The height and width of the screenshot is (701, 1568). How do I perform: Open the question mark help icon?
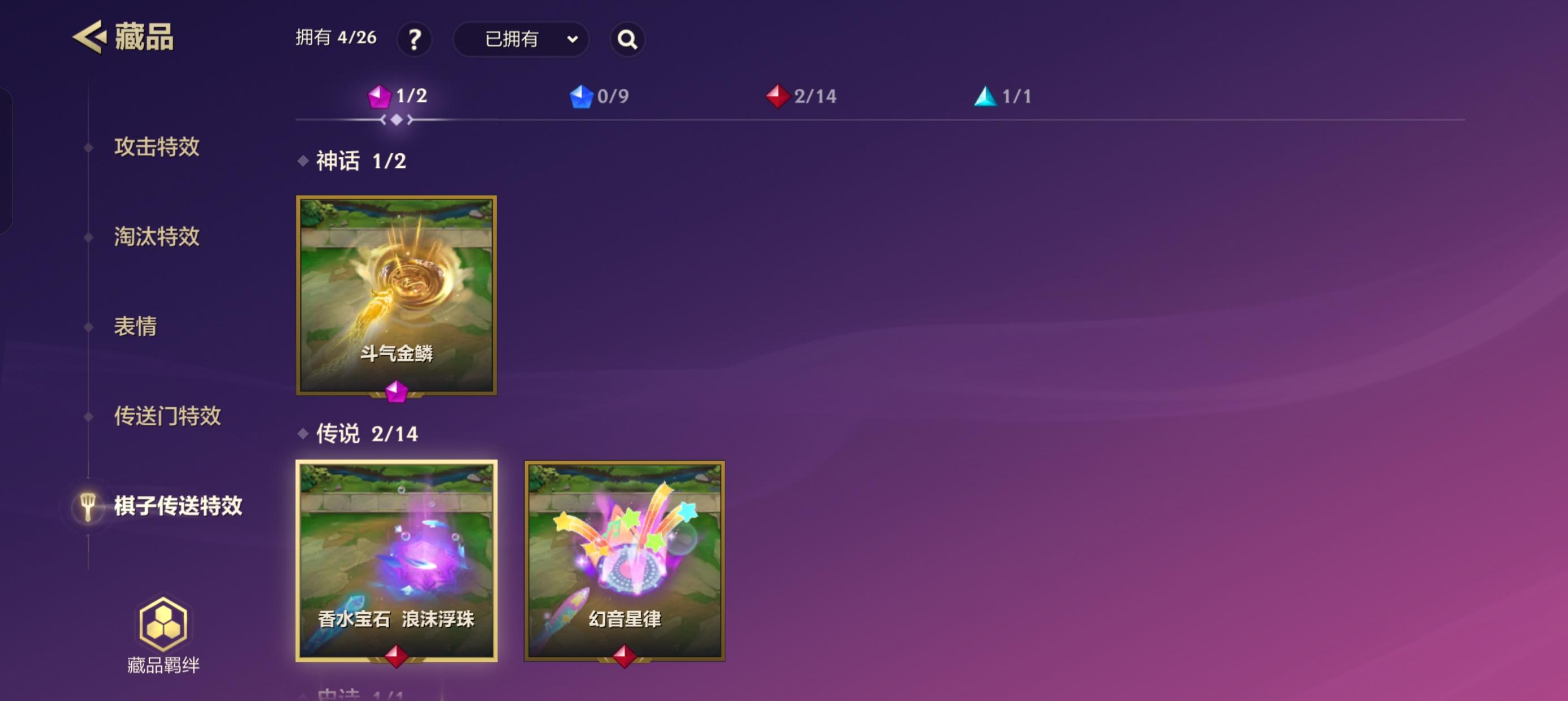pyautogui.click(x=415, y=40)
